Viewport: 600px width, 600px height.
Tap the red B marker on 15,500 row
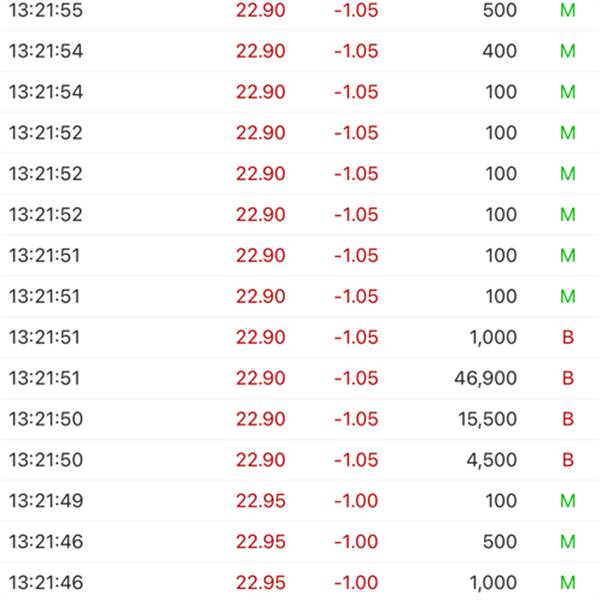click(568, 419)
